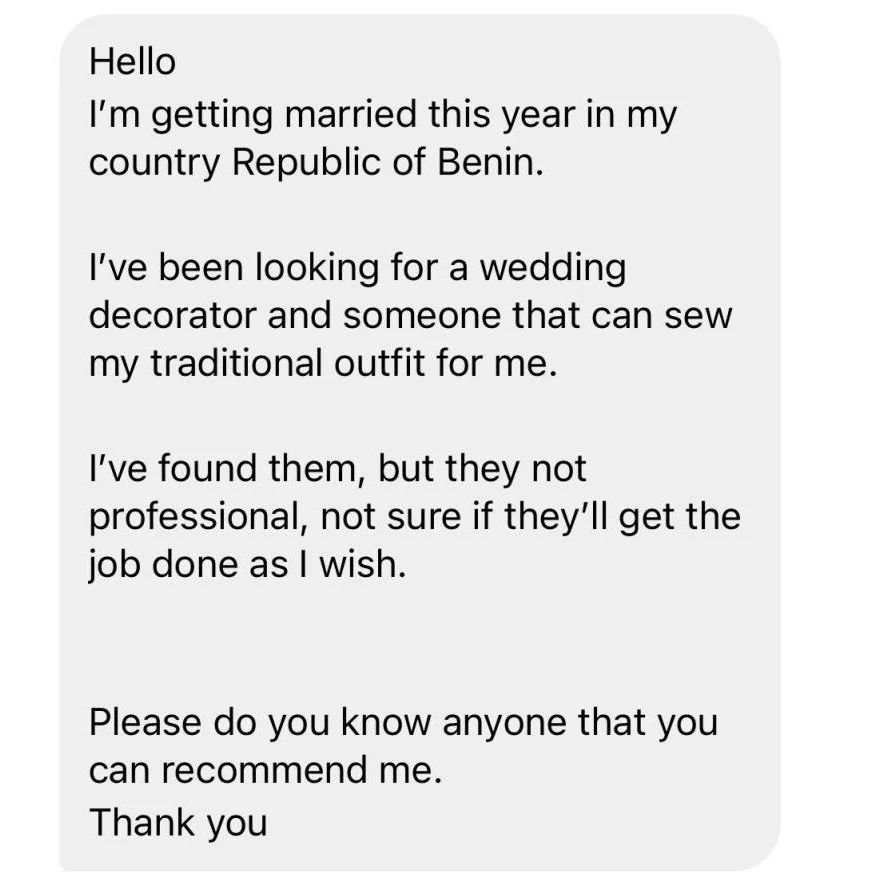The height and width of the screenshot is (873, 873).
Task: Click the word "recommend"
Action: click(x=263, y=770)
